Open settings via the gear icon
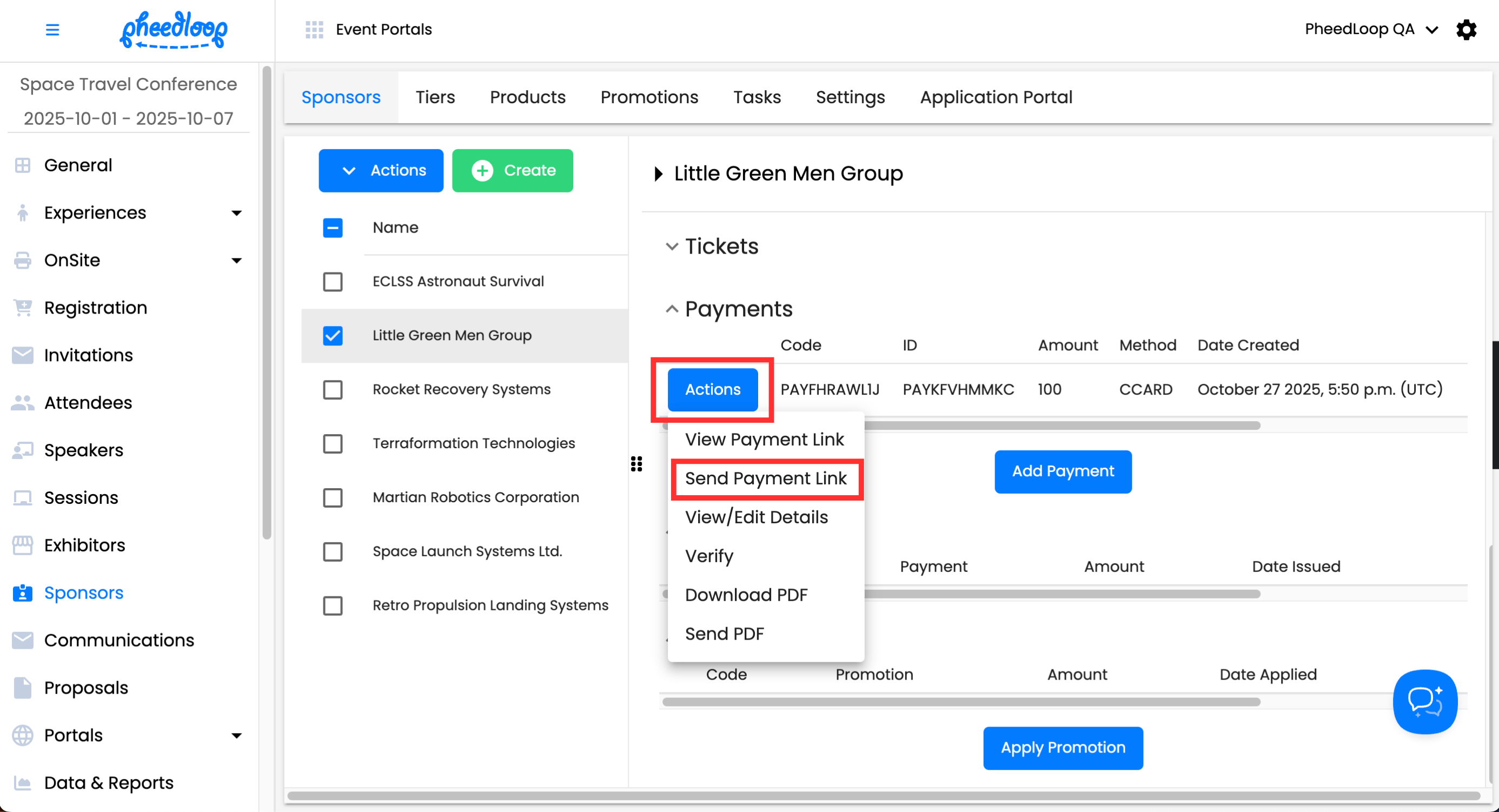 (1466, 29)
